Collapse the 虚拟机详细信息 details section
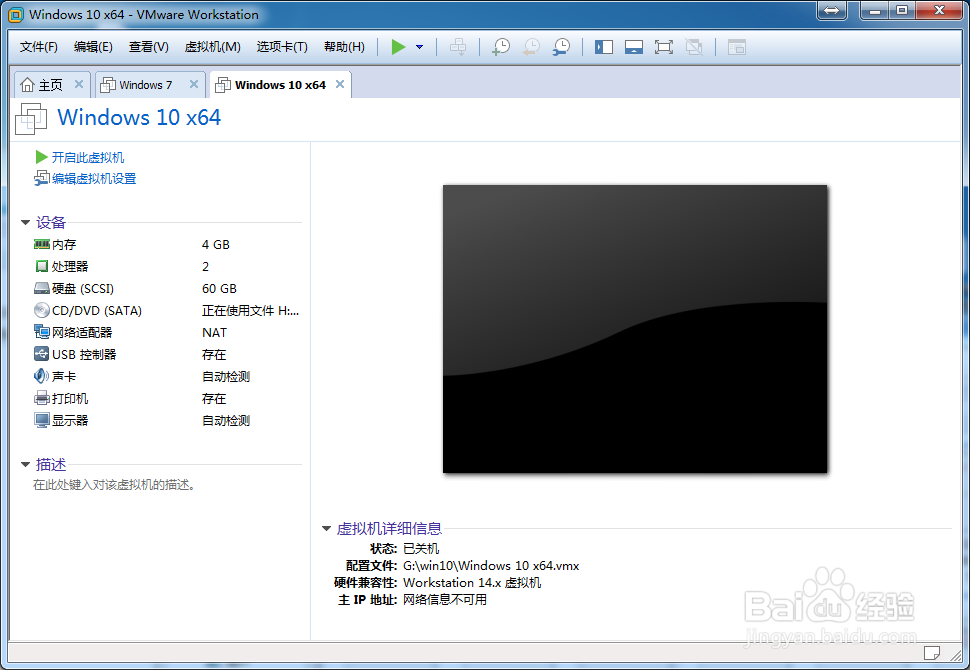The image size is (970, 670). [x=327, y=528]
